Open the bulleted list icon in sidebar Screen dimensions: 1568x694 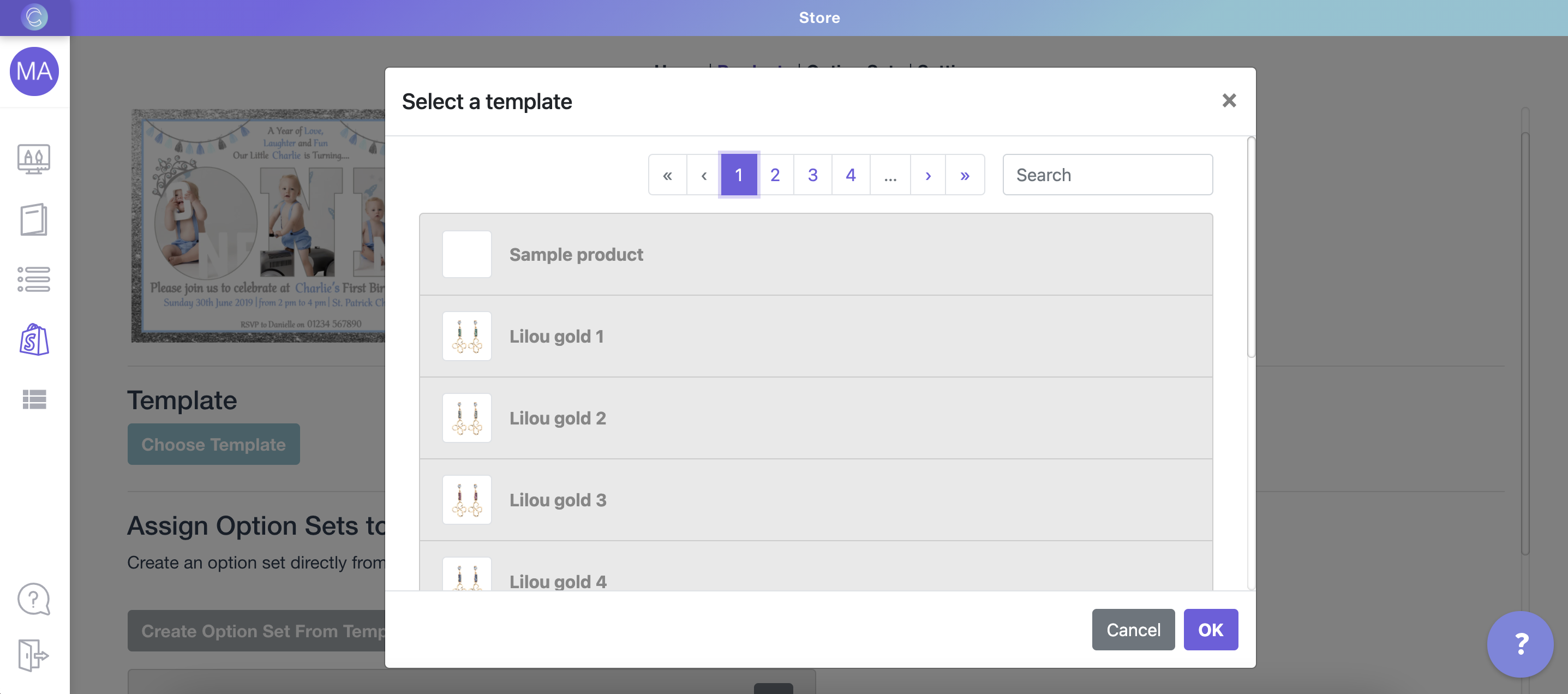[34, 279]
